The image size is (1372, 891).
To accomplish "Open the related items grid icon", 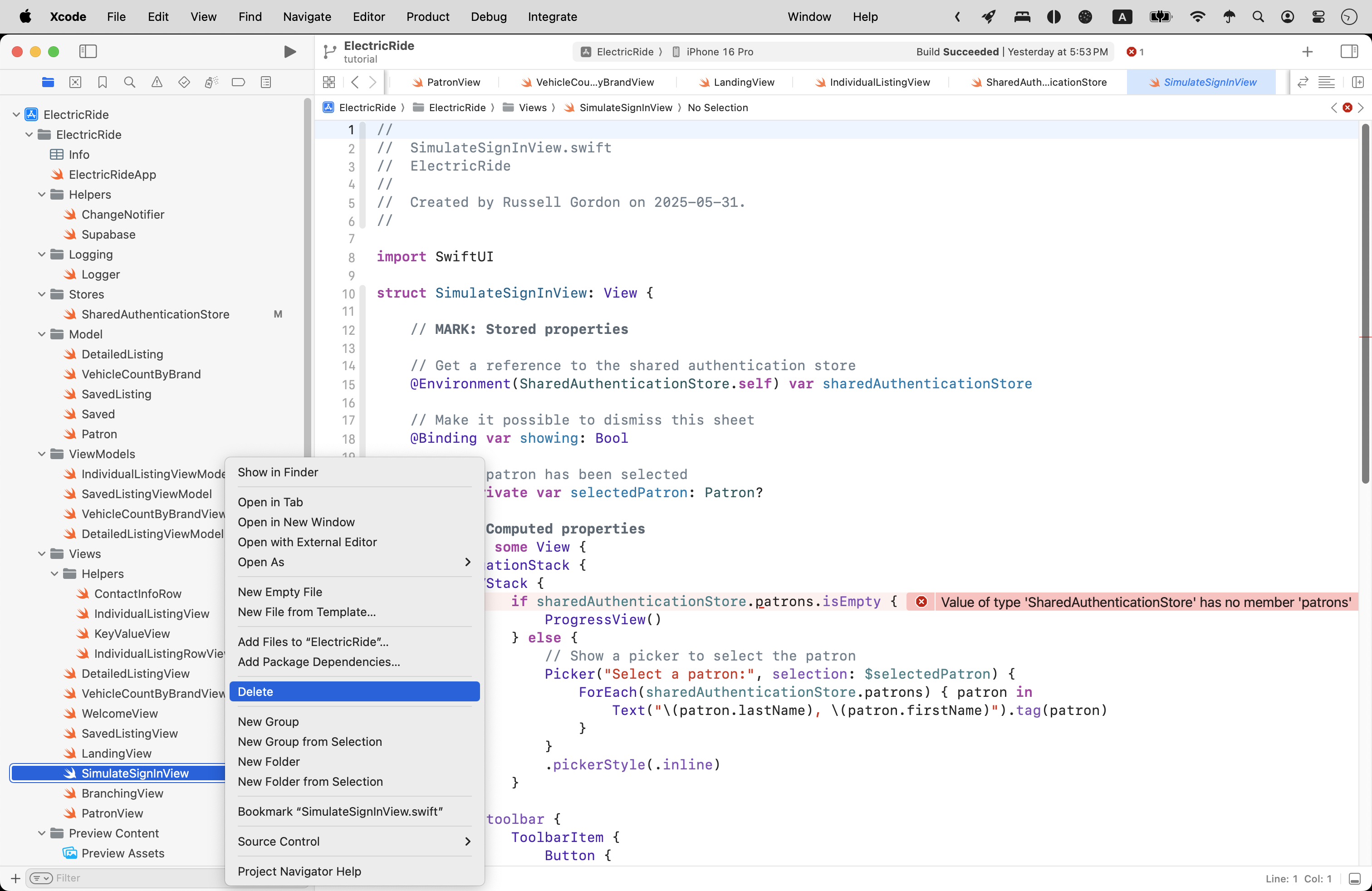I will point(328,83).
